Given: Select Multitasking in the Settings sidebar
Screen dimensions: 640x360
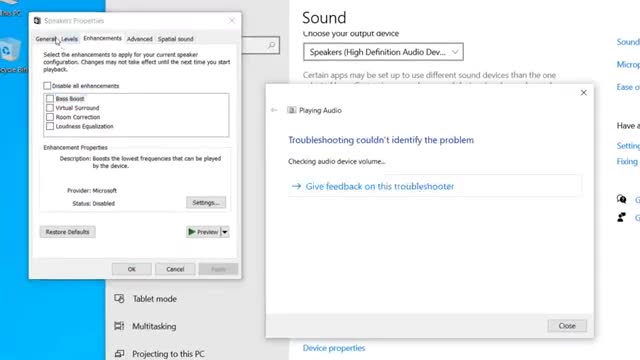Looking at the screenshot, I should click(x=154, y=326).
